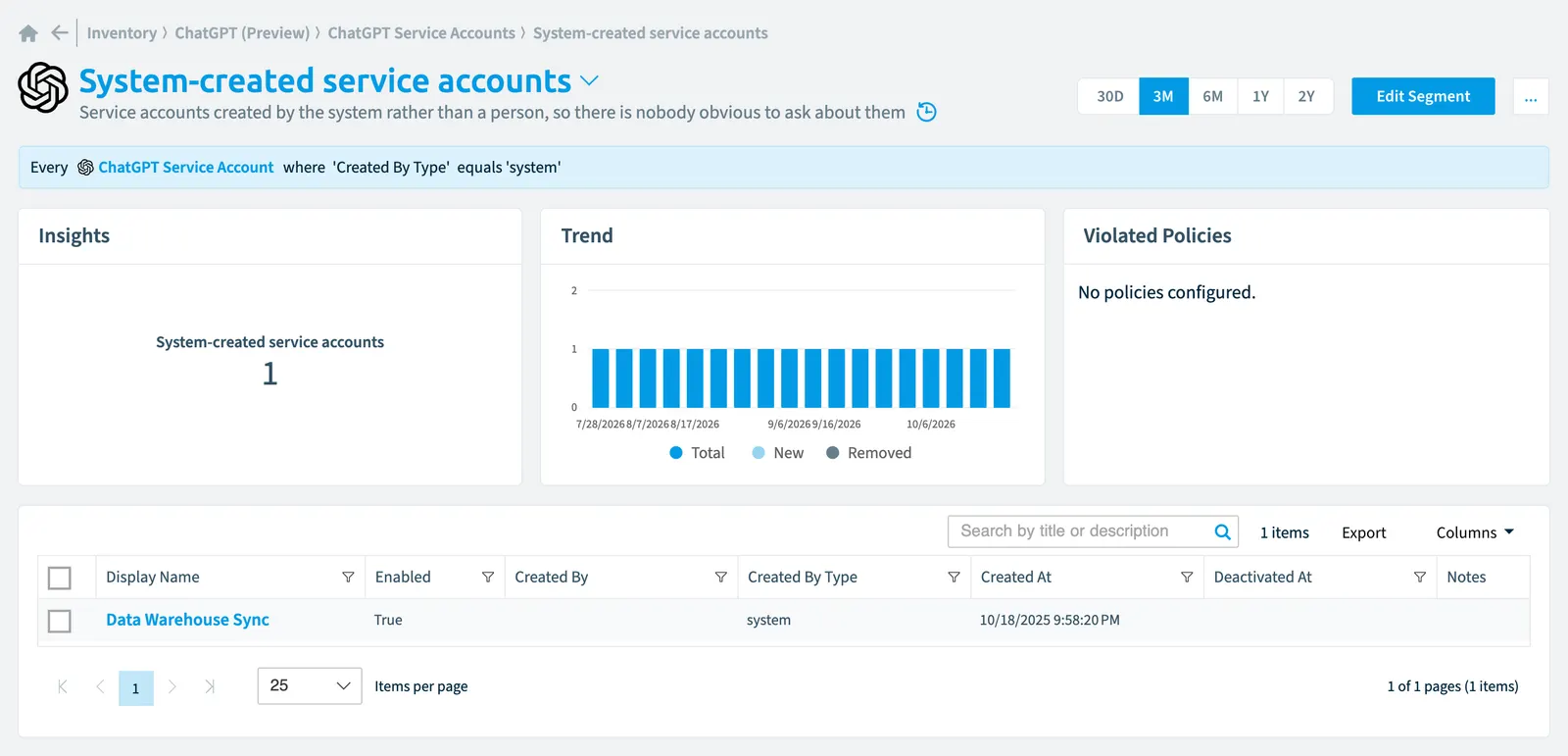Click the Edit Segment button
The width and height of the screenshot is (1568, 756).
pos(1423,96)
